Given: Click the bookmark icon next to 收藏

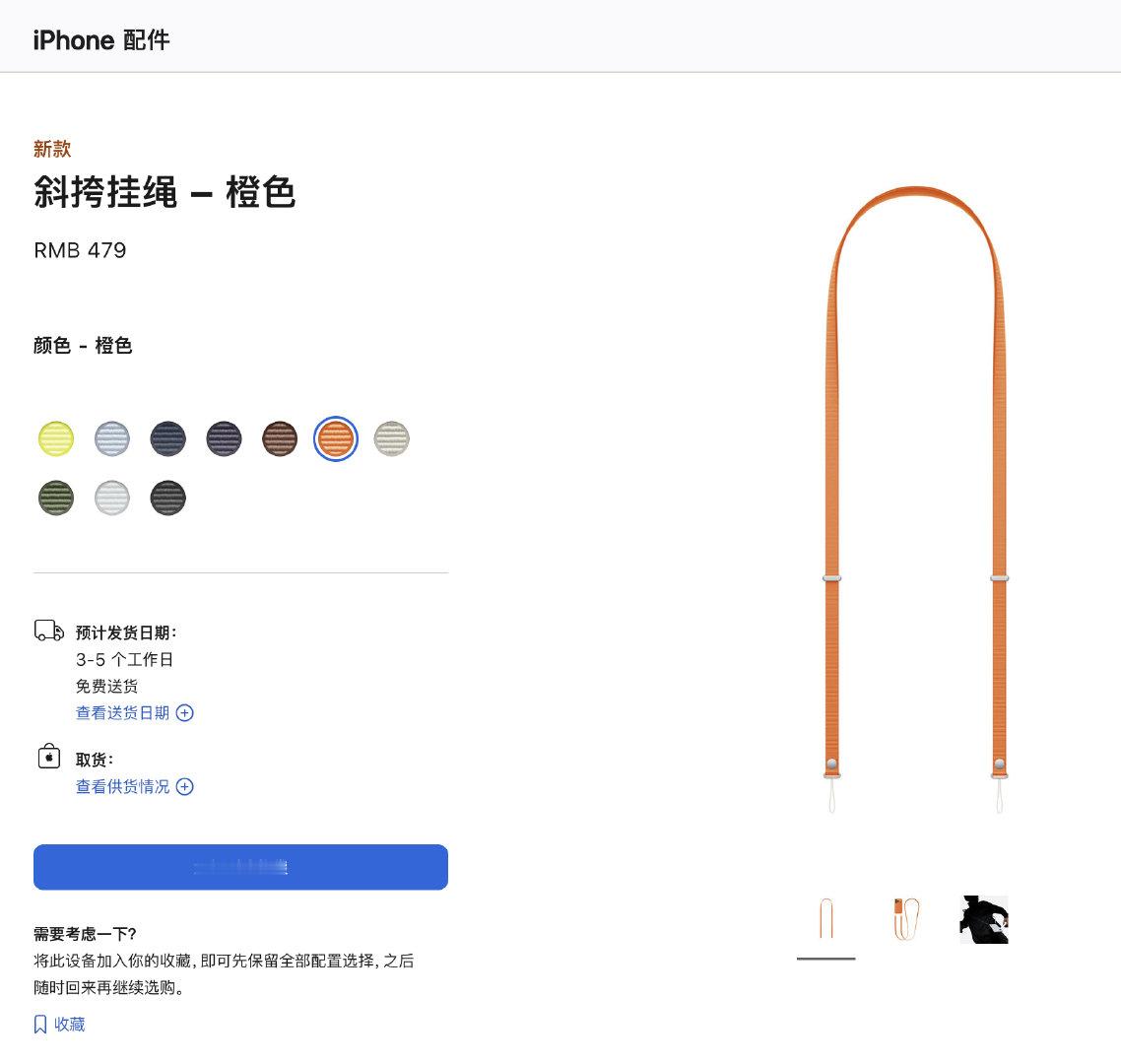Looking at the screenshot, I should coord(40,1025).
